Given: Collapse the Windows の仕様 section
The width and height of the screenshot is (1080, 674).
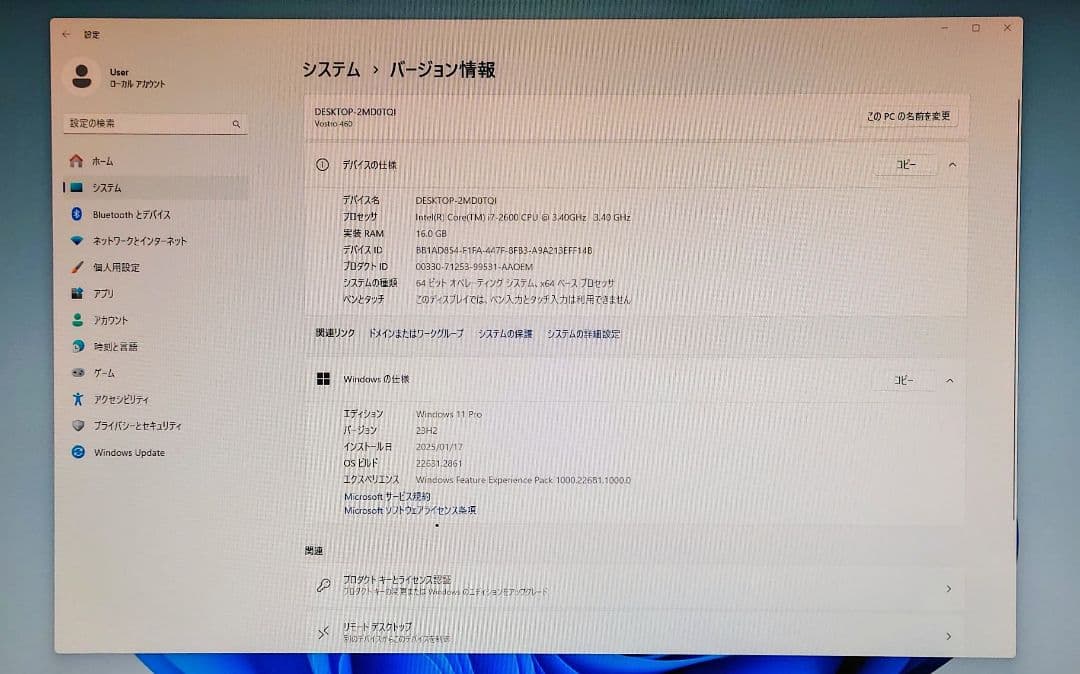Looking at the screenshot, I should pyautogui.click(x=949, y=380).
